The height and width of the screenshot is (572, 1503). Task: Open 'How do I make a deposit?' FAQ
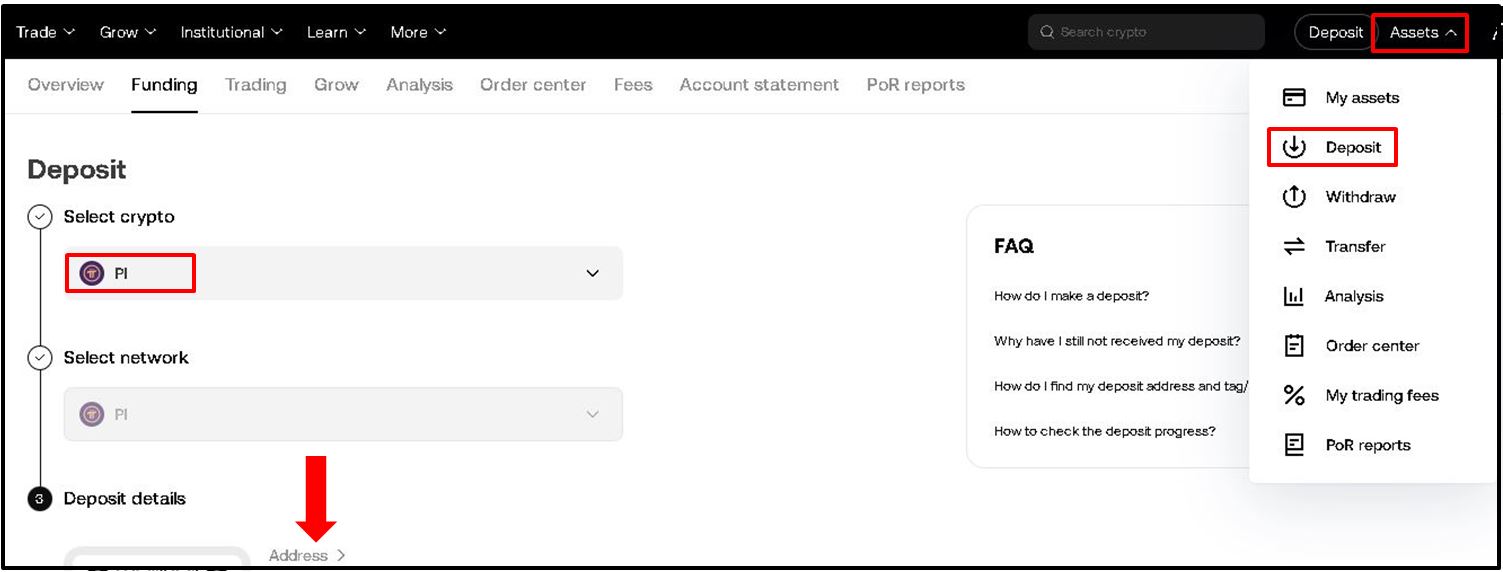click(x=1071, y=296)
